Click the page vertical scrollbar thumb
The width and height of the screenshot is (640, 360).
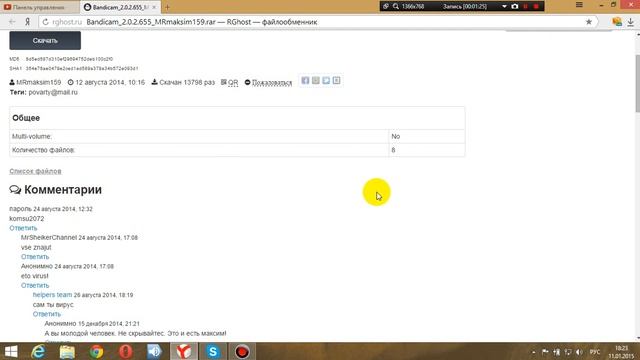click(x=638, y=83)
